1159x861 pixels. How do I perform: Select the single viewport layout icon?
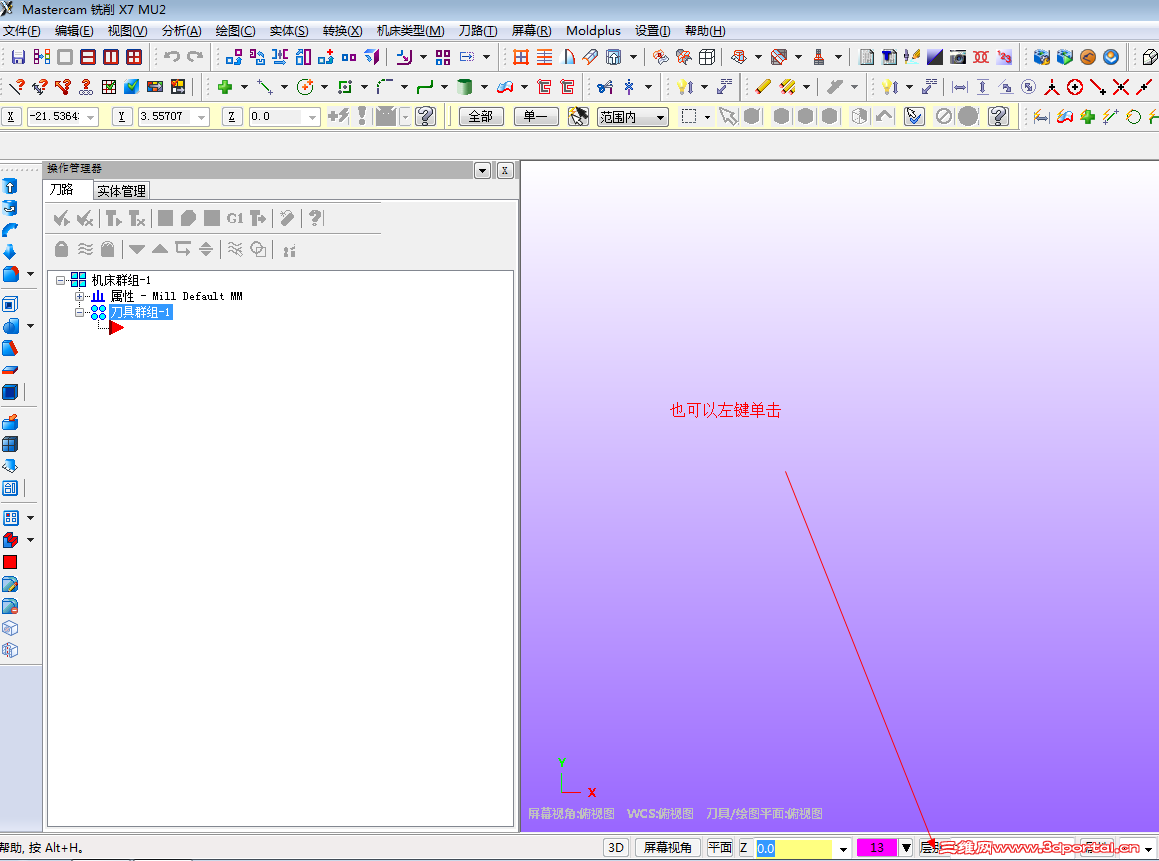point(65,57)
